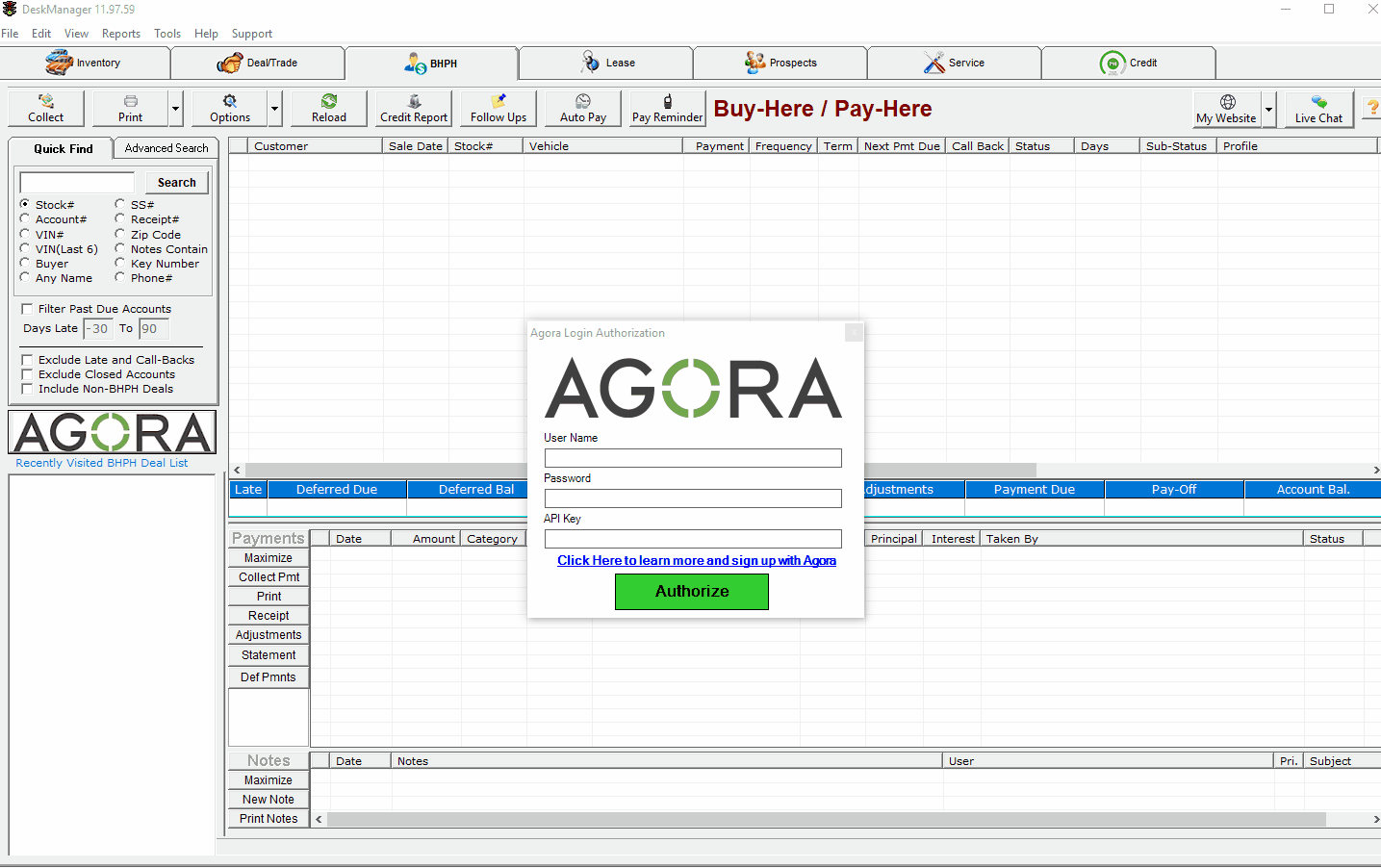This screenshot has width=1381, height=868.
Task: Click the Reload toolbar icon
Action: click(329, 101)
